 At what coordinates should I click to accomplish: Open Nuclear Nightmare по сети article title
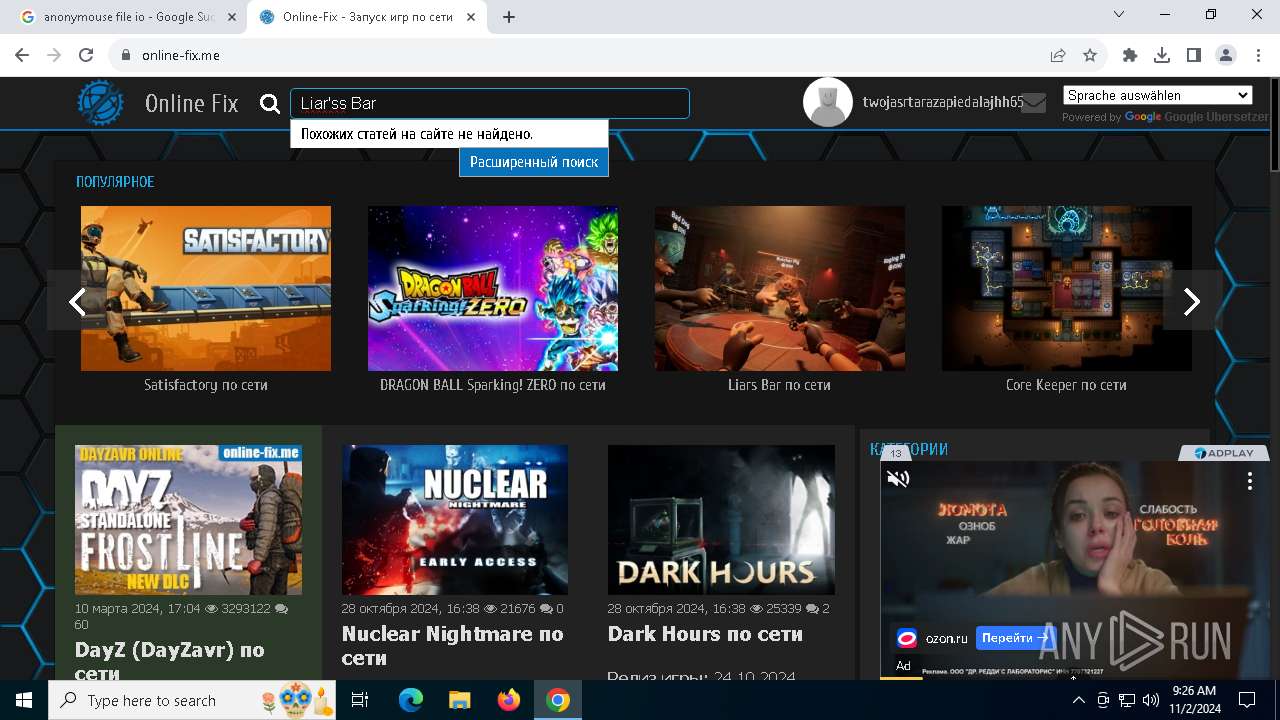click(x=452, y=645)
